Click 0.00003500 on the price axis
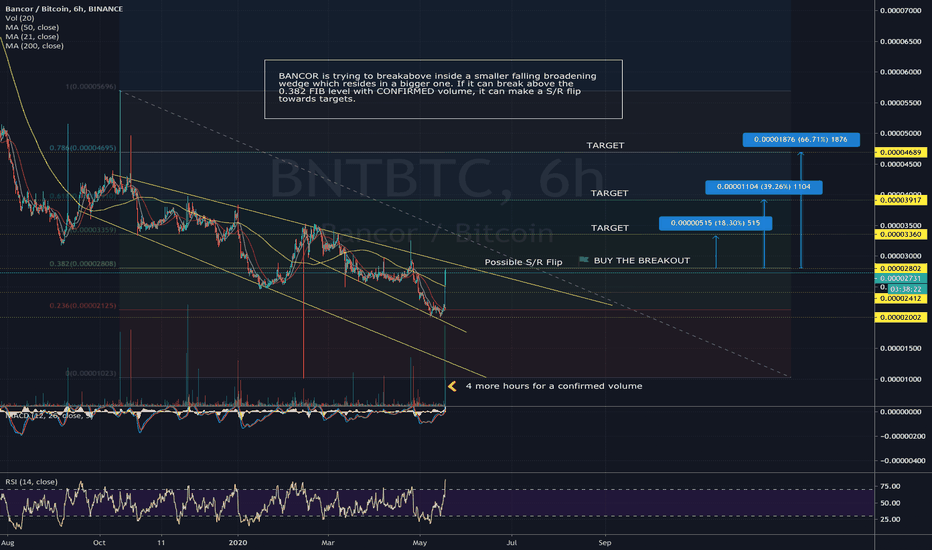Viewport: 932px width, 550px height. click(x=900, y=225)
